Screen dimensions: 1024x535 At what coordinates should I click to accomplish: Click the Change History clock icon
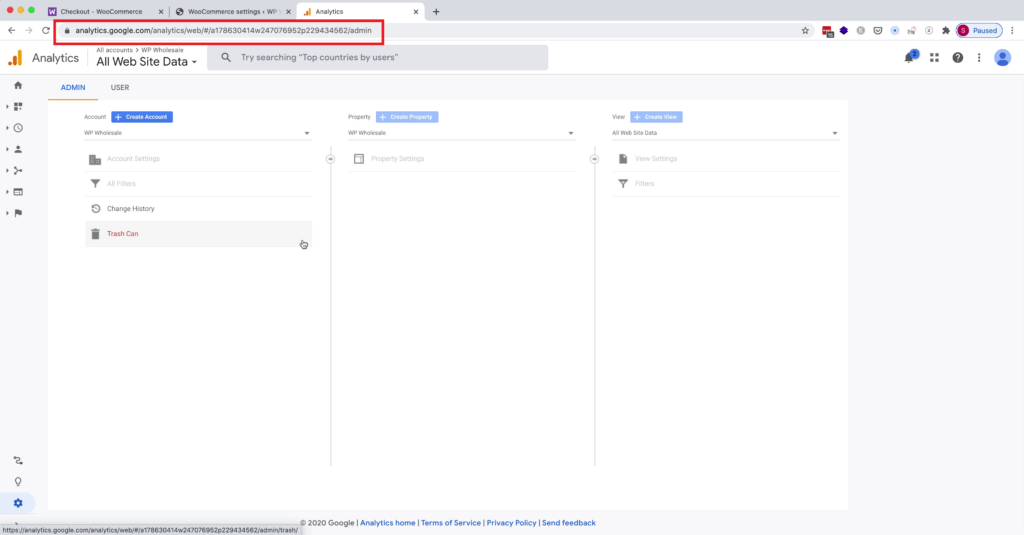click(95, 209)
